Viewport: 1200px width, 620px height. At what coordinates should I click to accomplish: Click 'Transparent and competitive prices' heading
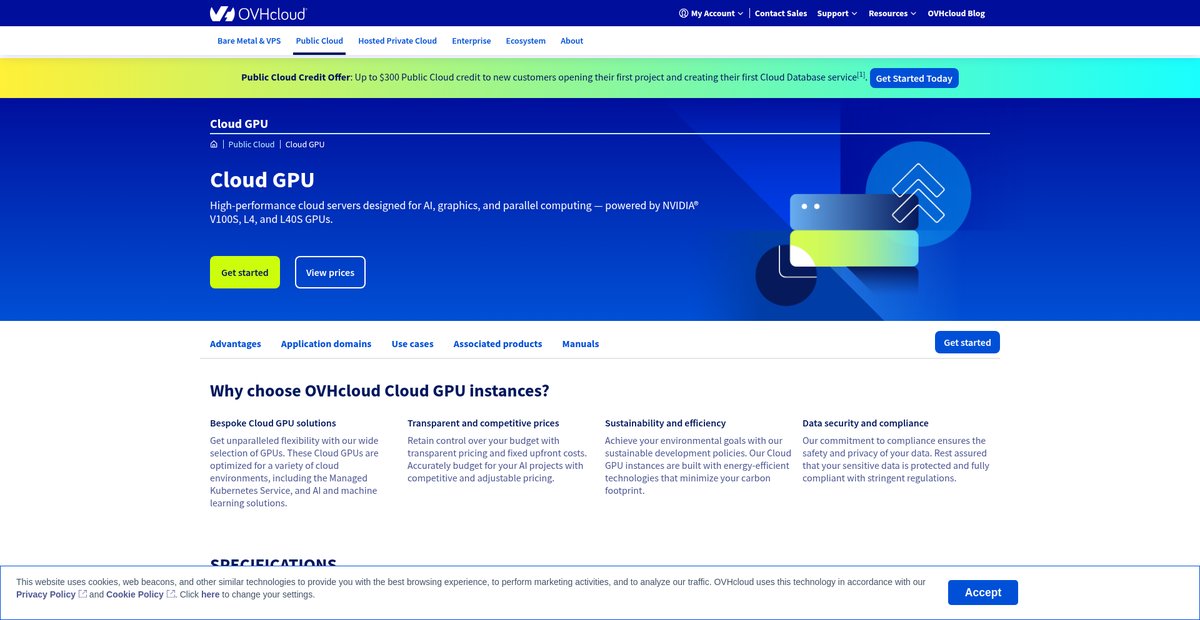483,423
